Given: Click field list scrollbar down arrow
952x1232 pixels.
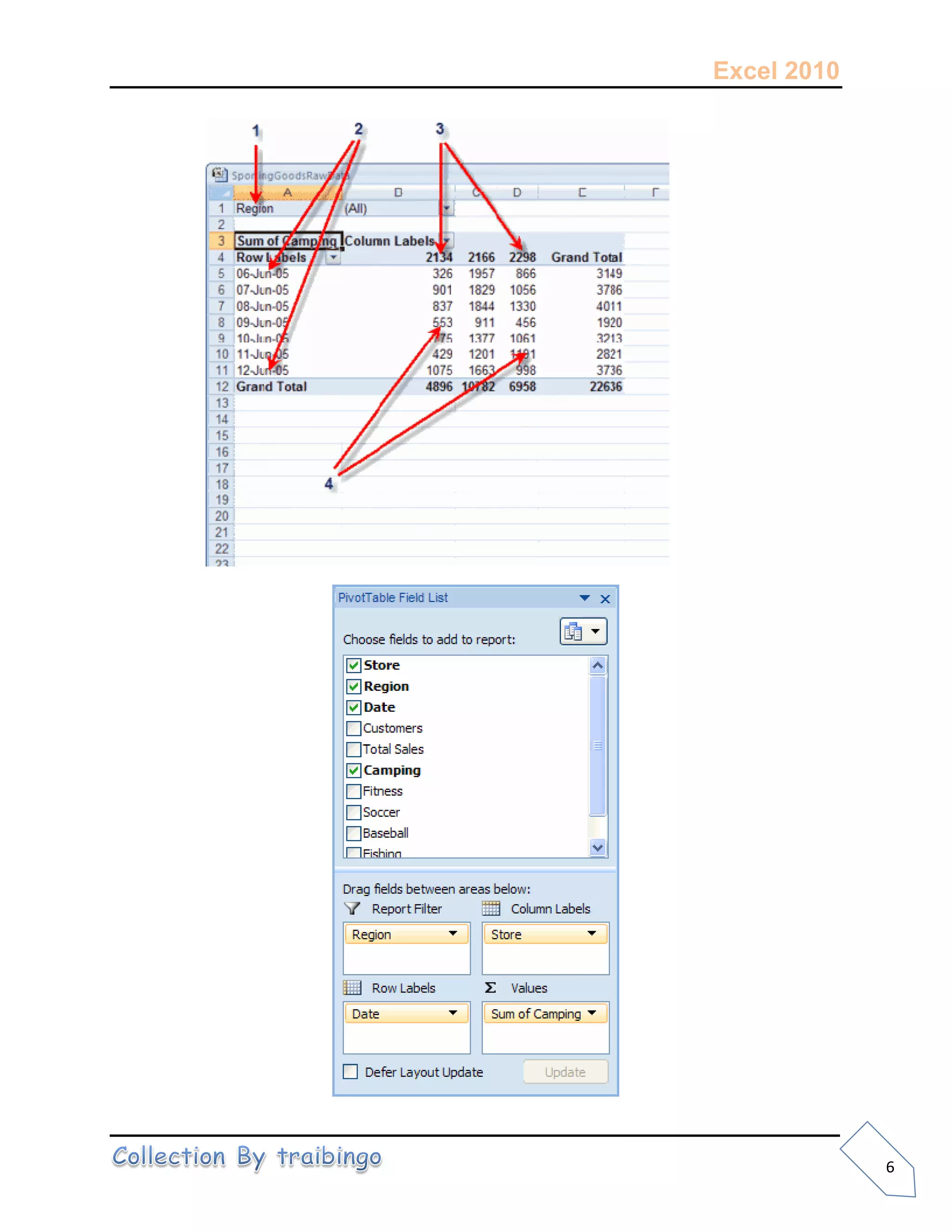Looking at the screenshot, I should (x=598, y=847).
